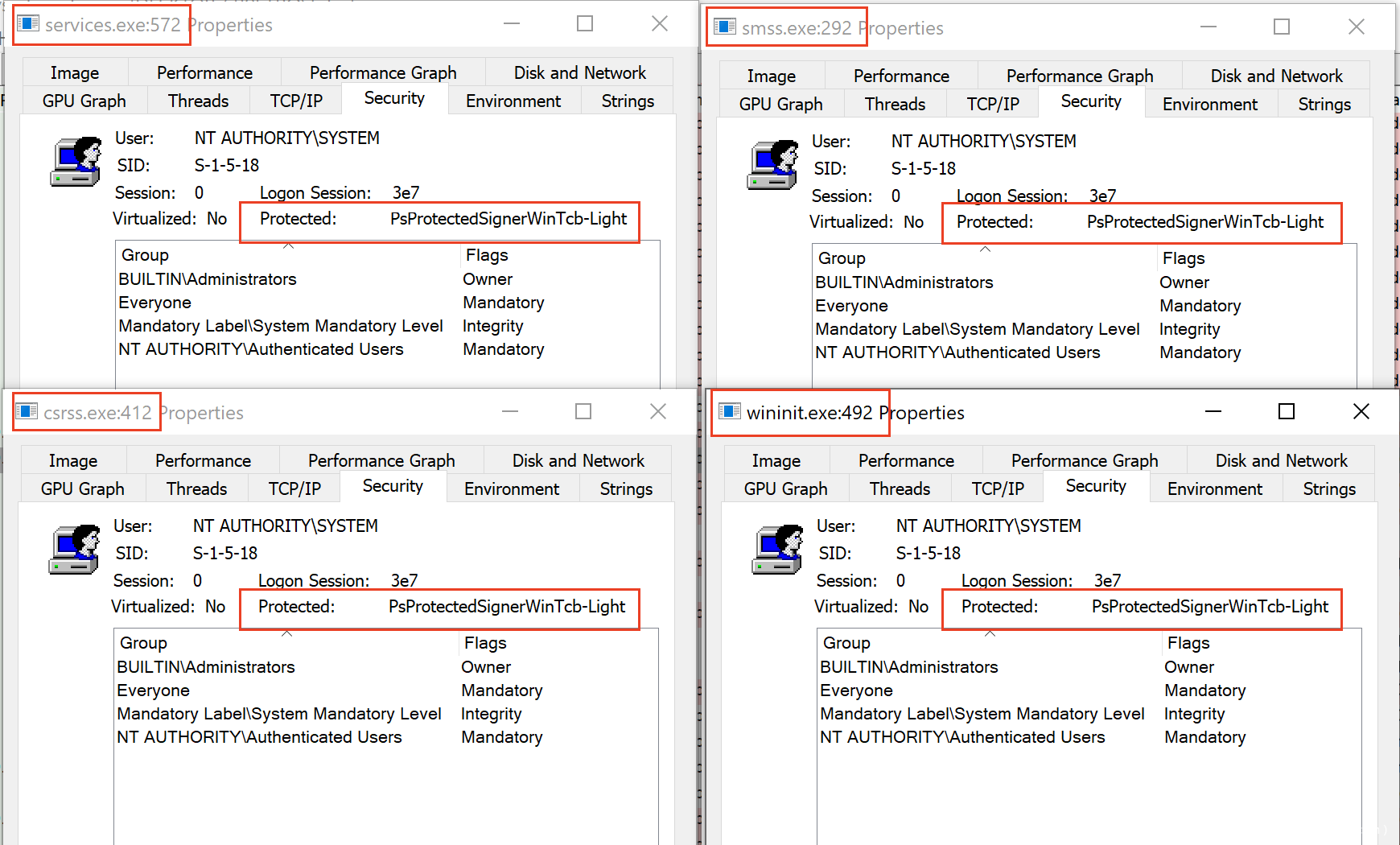This screenshot has width=1400, height=845.
Task: Open TCP/IP tab in csrss.exe window
Action: [x=294, y=488]
